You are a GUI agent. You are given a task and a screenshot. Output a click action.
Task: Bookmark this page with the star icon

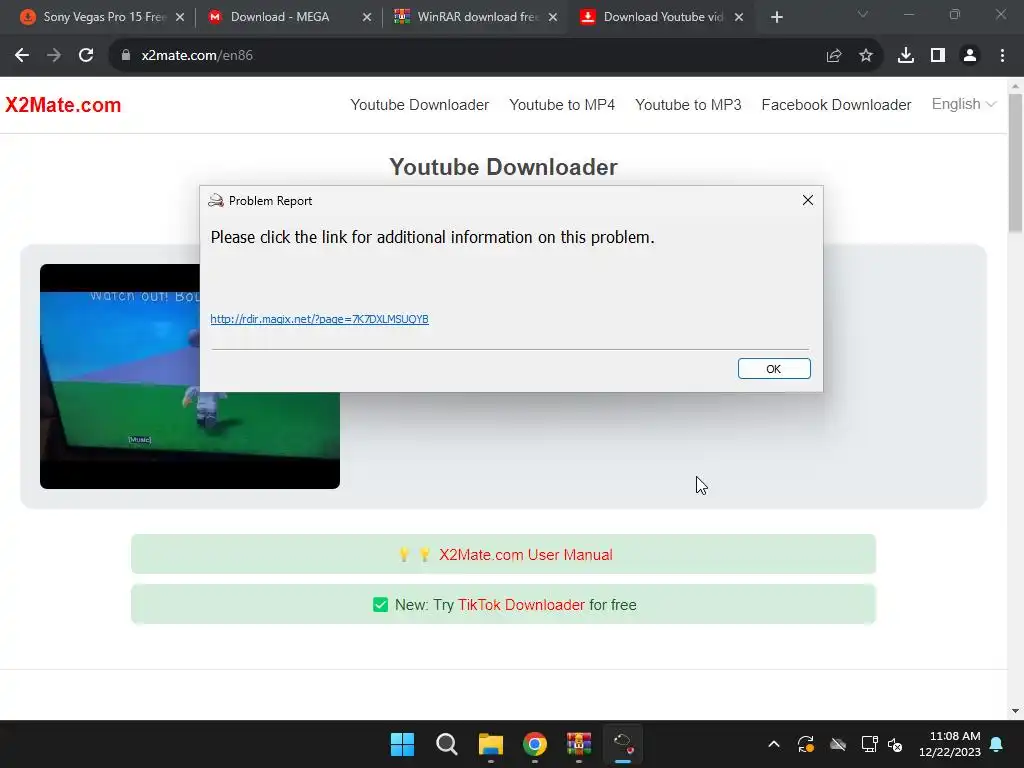pyautogui.click(x=866, y=56)
